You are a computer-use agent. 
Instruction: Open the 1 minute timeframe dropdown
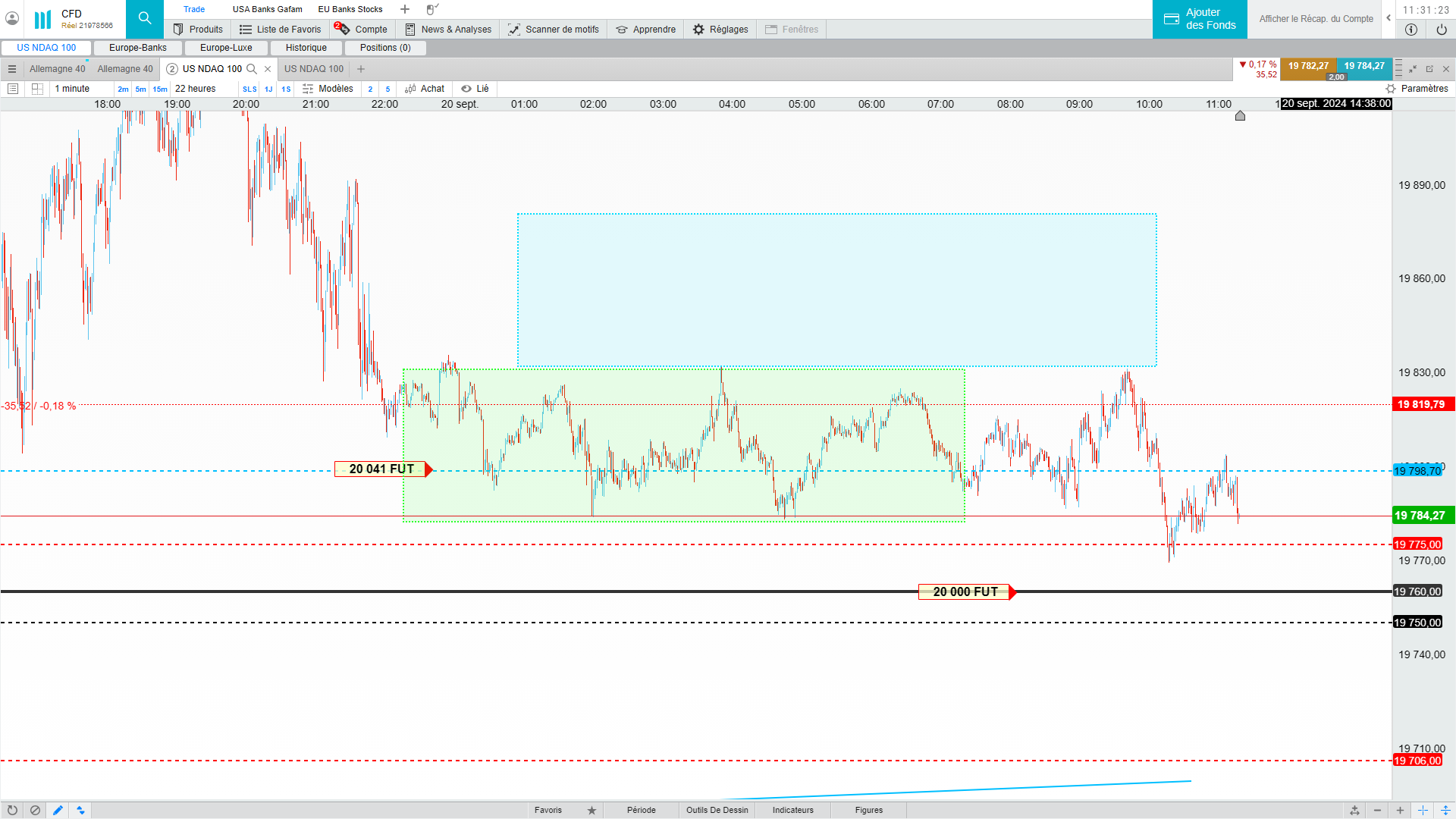pos(73,89)
